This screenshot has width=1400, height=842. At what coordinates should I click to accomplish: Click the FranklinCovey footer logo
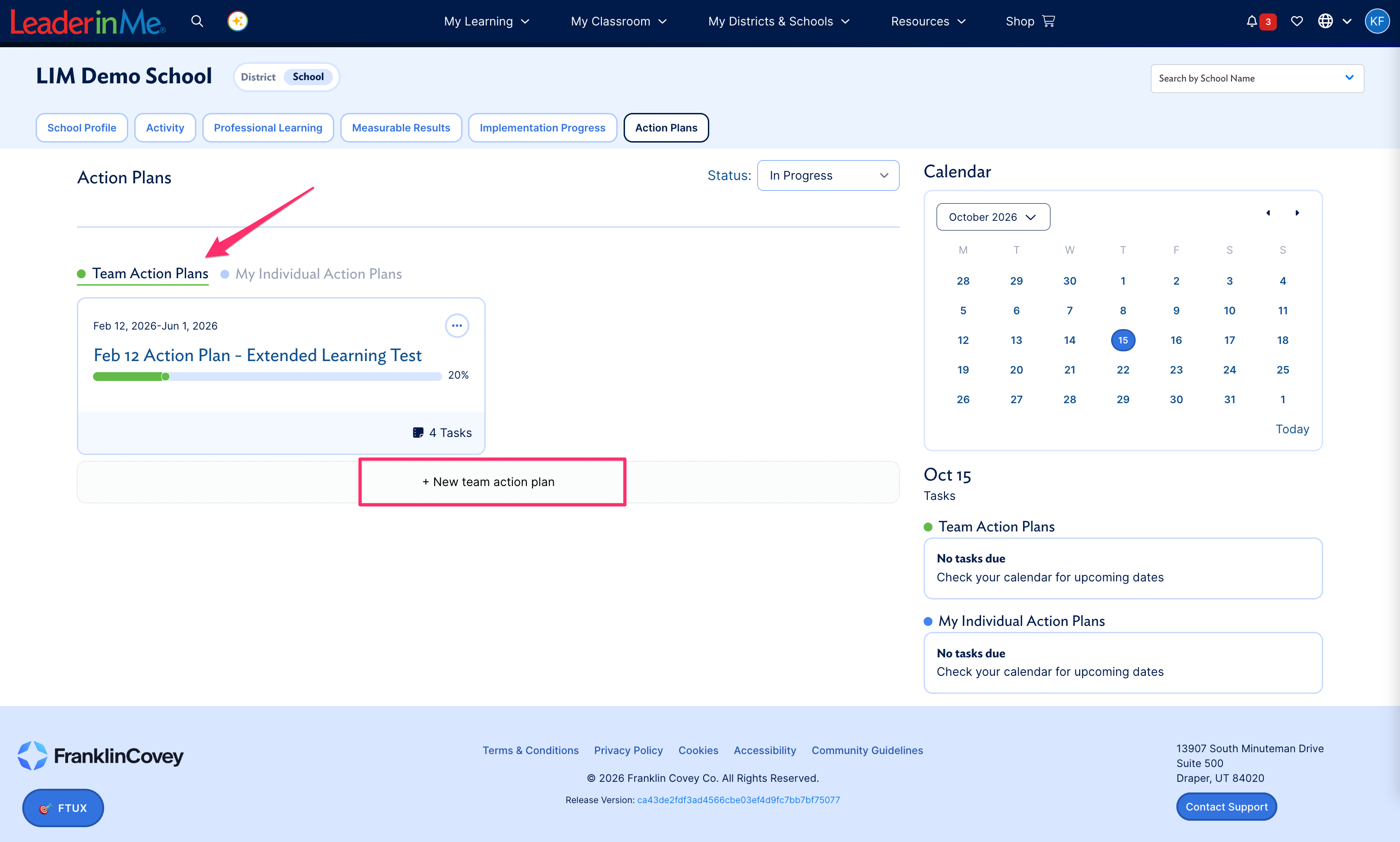(x=100, y=755)
